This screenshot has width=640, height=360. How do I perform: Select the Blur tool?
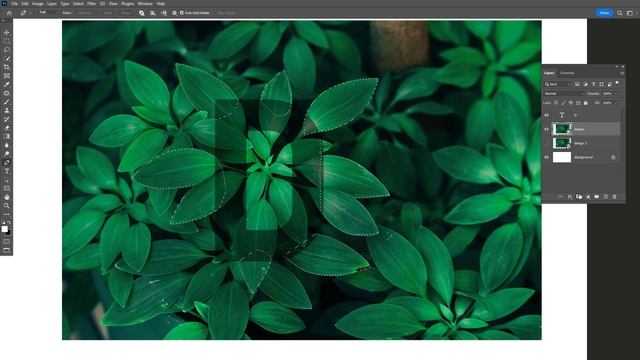pyautogui.click(x=7, y=145)
